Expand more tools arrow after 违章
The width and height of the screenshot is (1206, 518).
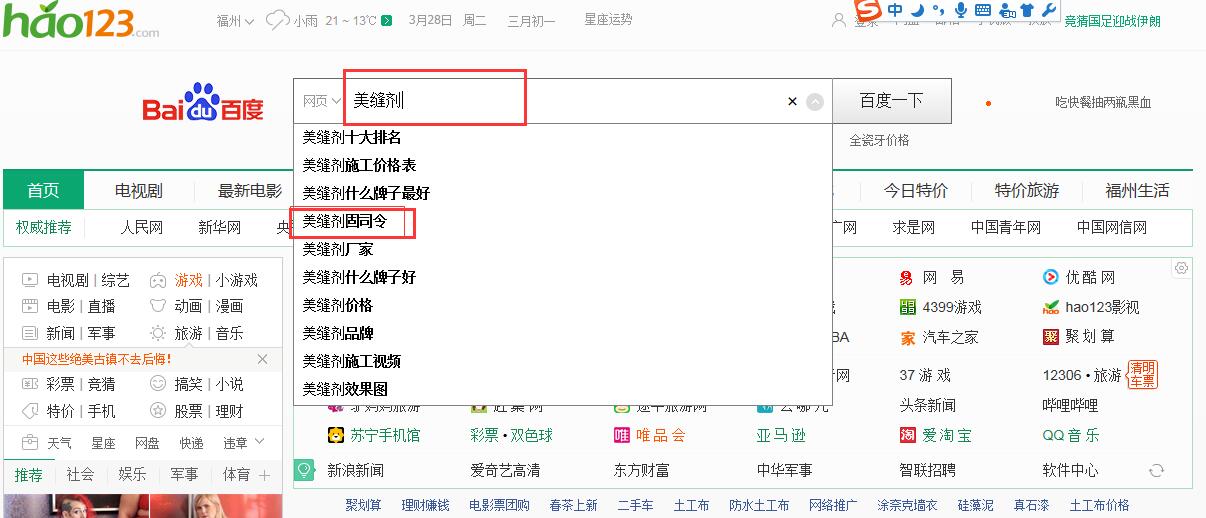(x=259, y=442)
